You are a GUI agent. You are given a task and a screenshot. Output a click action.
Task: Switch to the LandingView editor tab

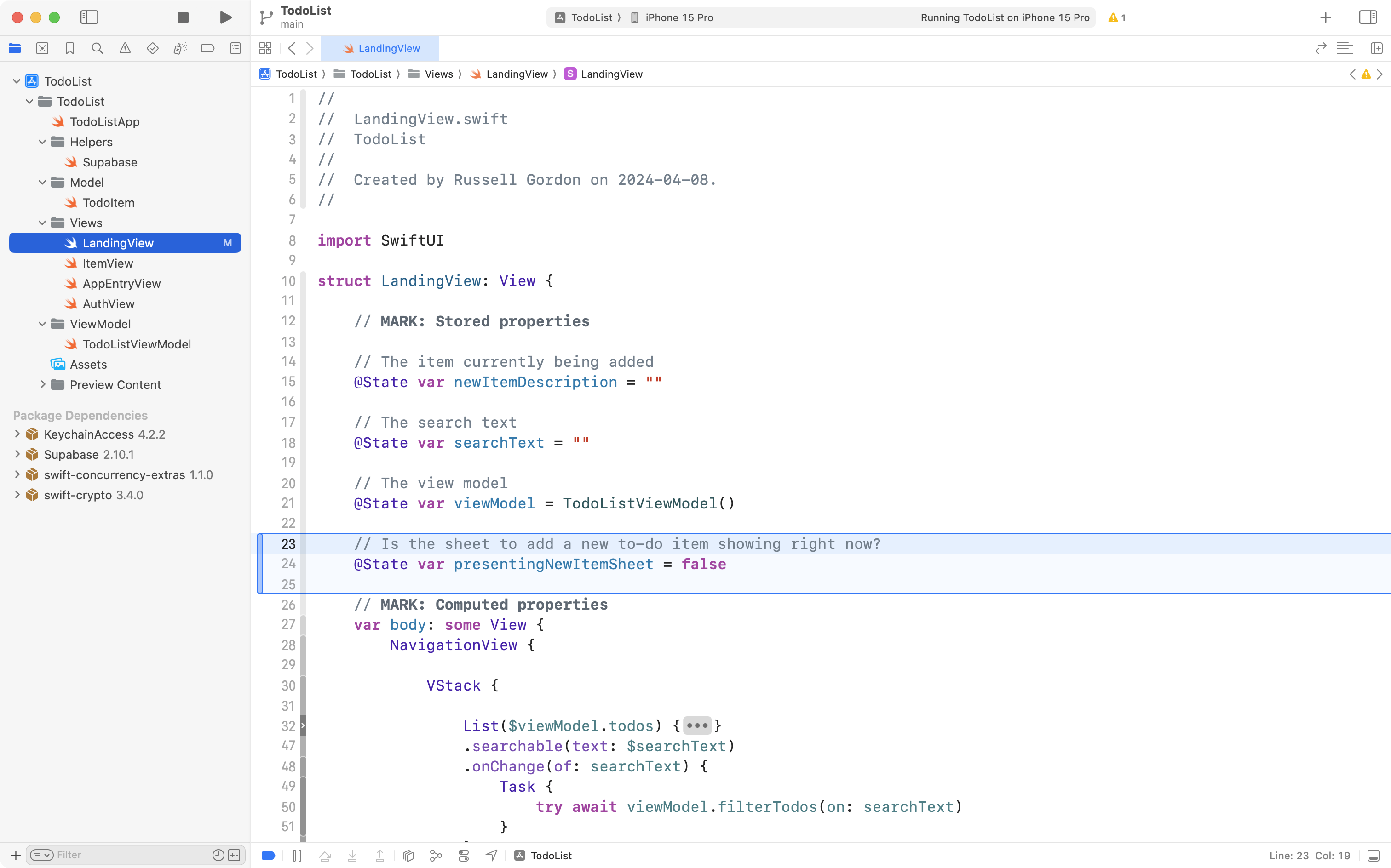point(381,48)
